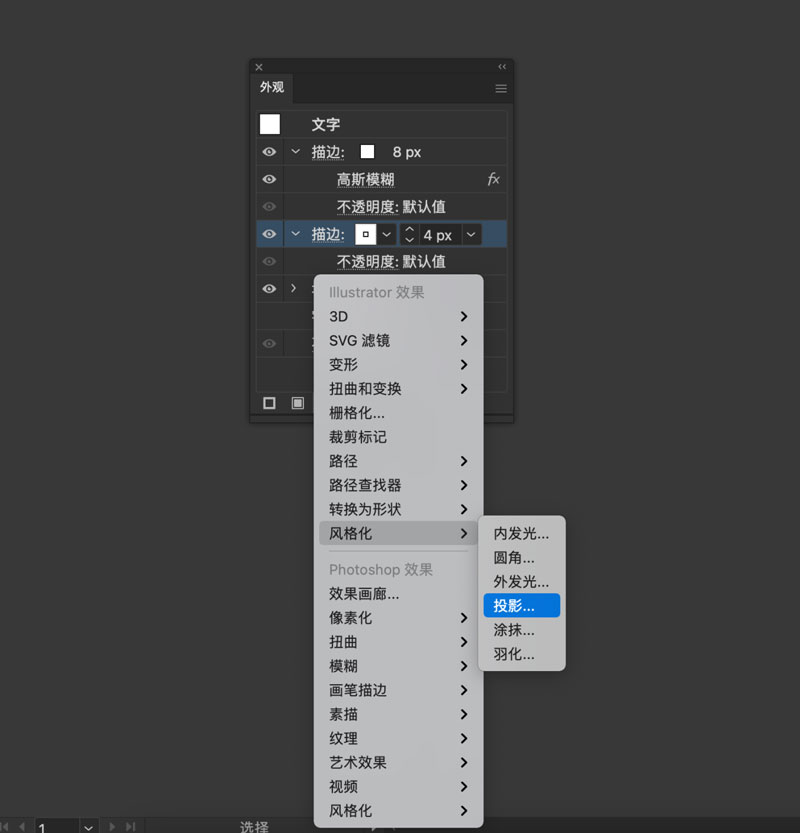Open 效果画廊... from Photoshop effects

(398, 594)
